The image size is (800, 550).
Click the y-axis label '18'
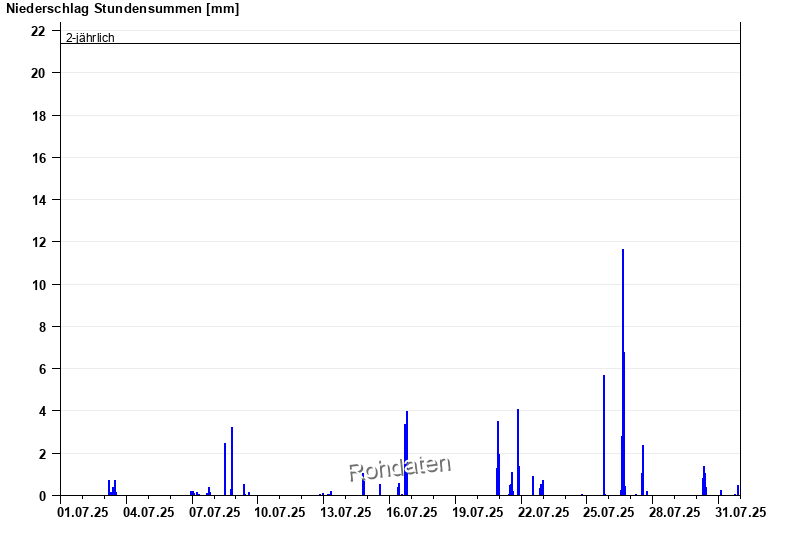pyautogui.click(x=38, y=116)
